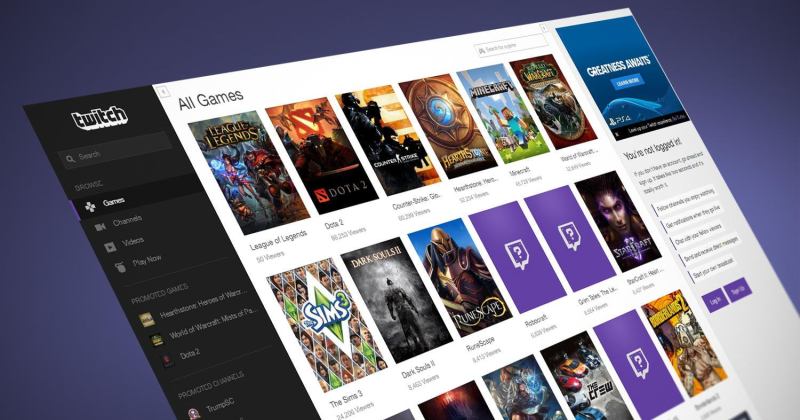Collapse the left sidebar arrow
This screenshot has width=800, height=420.
click(162, 91)
